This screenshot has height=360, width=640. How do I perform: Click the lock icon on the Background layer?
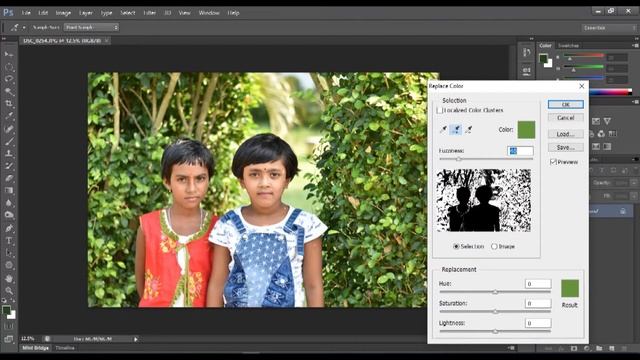pos(623,211)
